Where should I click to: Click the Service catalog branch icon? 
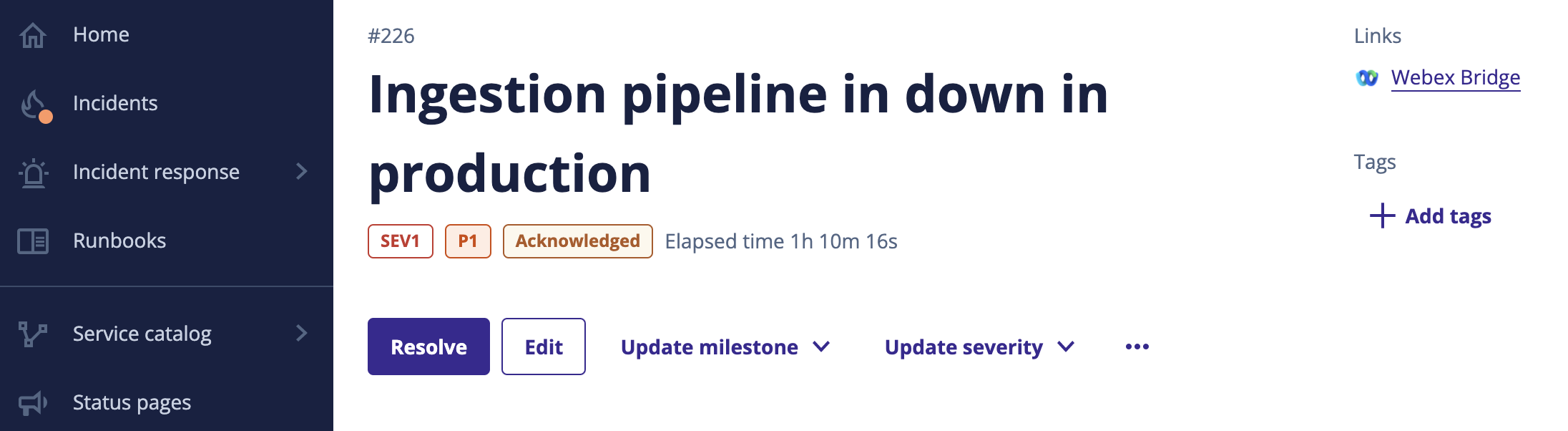(x=33, y=334)
